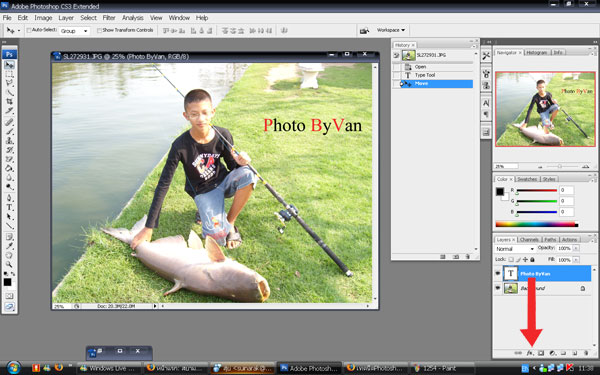Select the Crop tool
The image size is (600, 375).
9,102
